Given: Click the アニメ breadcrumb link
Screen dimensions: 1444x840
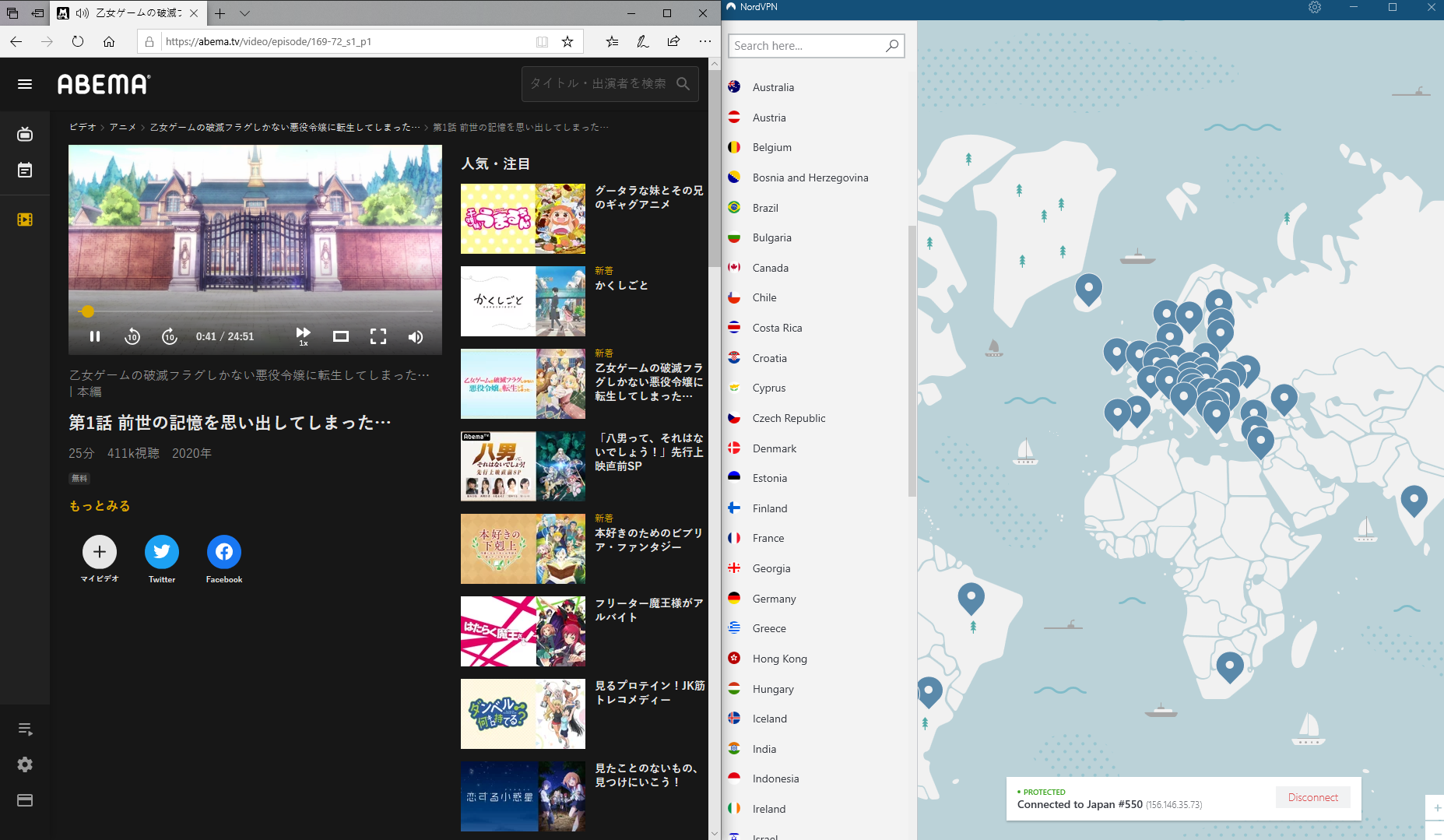Looking at the screenshot, I should coord(122,127).
